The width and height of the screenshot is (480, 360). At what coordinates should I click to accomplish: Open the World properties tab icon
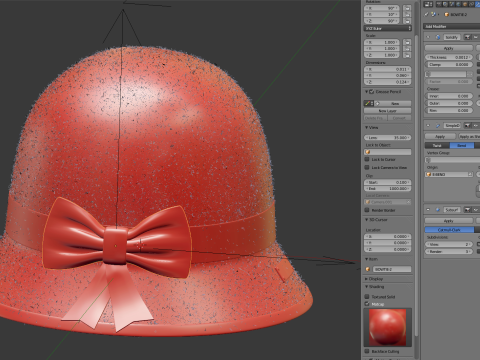(459, 4)
